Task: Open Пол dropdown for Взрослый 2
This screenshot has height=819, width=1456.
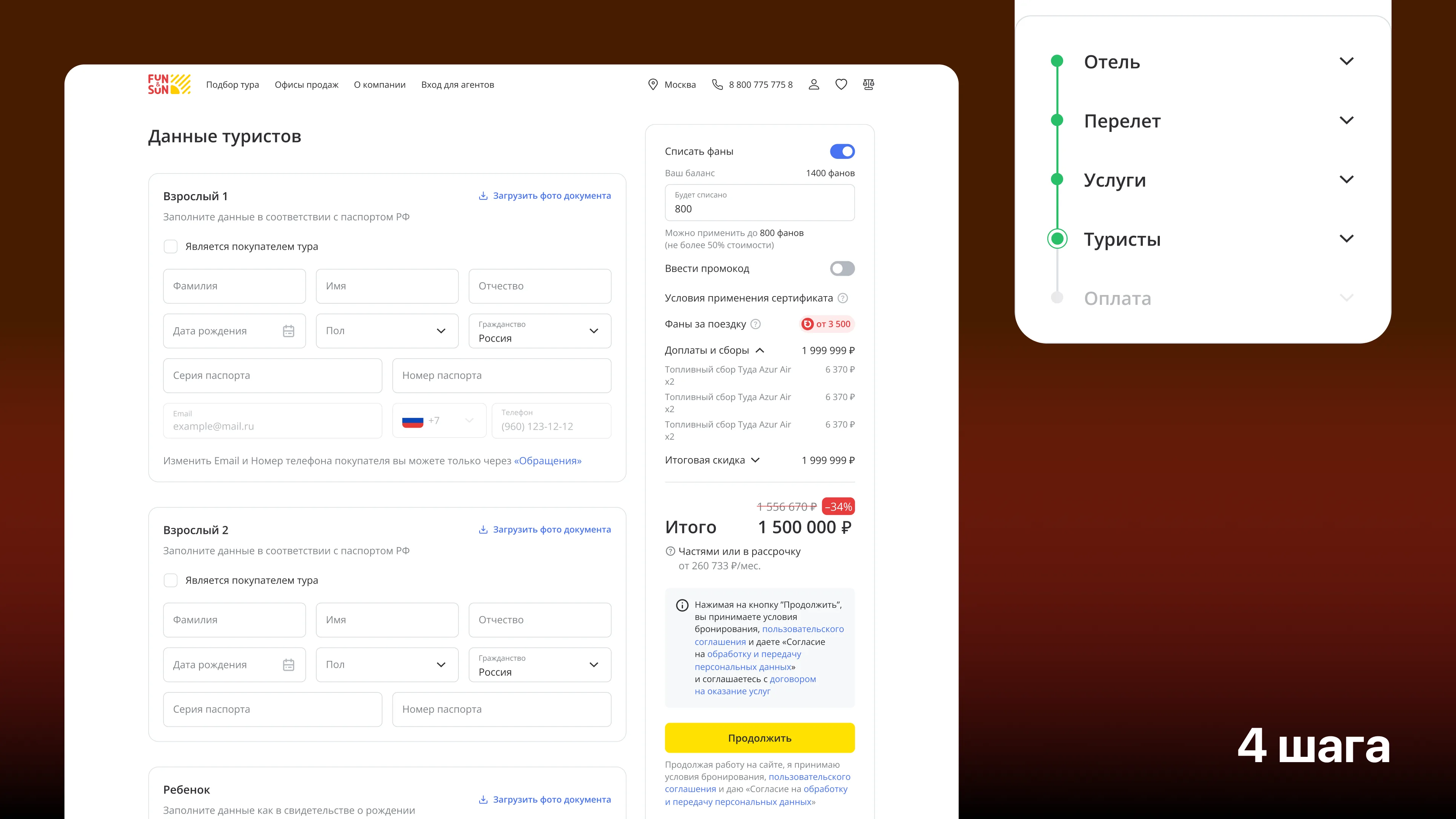Action: (387, 665)
